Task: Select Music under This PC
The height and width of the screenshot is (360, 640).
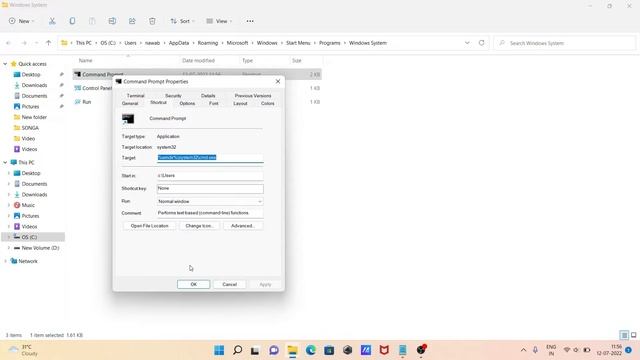Action: point(28,205)
